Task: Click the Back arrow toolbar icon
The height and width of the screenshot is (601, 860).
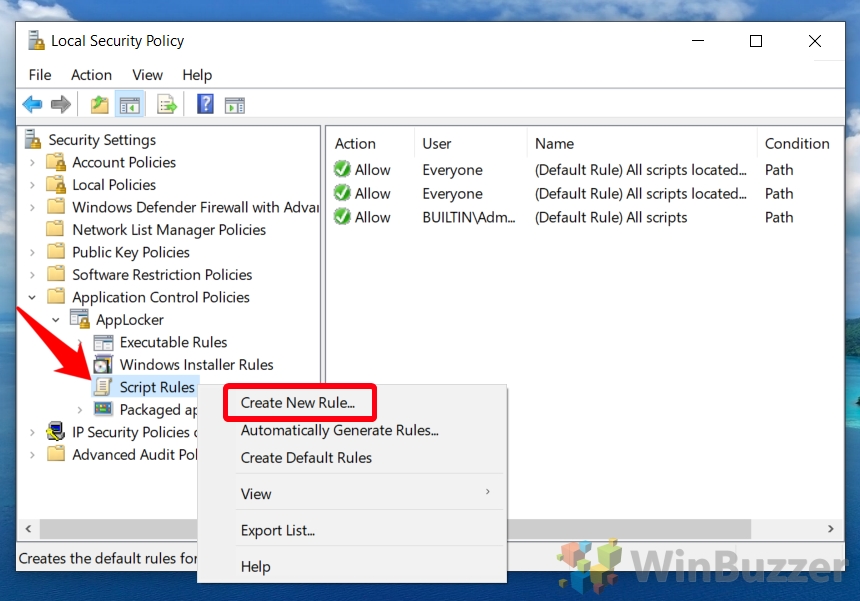Action: [x=32, y=104]
